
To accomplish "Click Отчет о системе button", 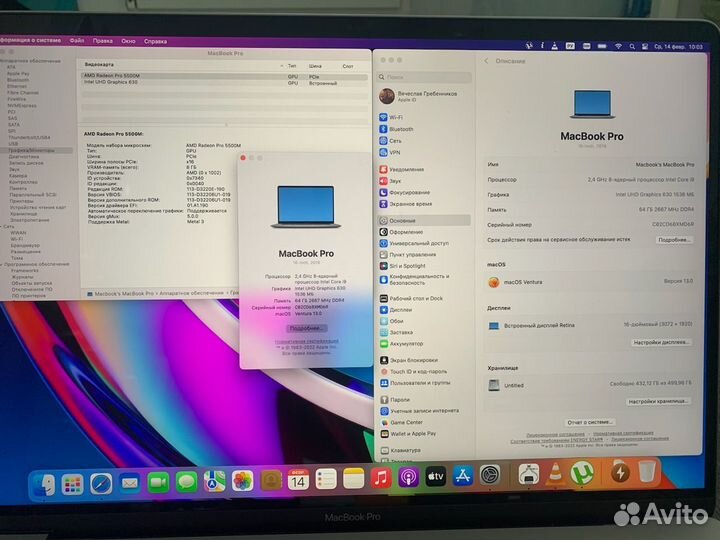I will pos(590,422).
